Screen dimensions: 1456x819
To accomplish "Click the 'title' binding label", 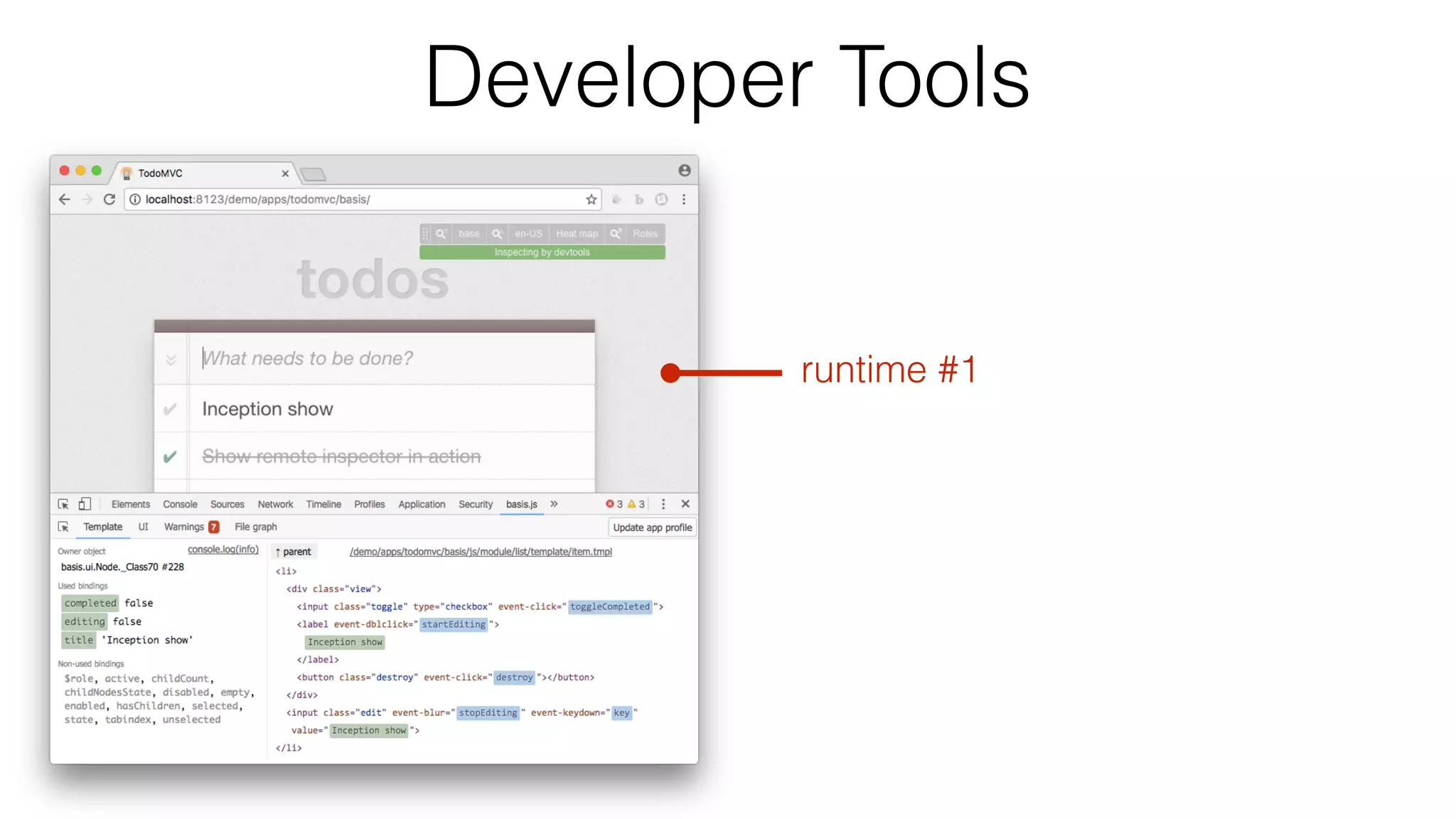I will (79, 640).
